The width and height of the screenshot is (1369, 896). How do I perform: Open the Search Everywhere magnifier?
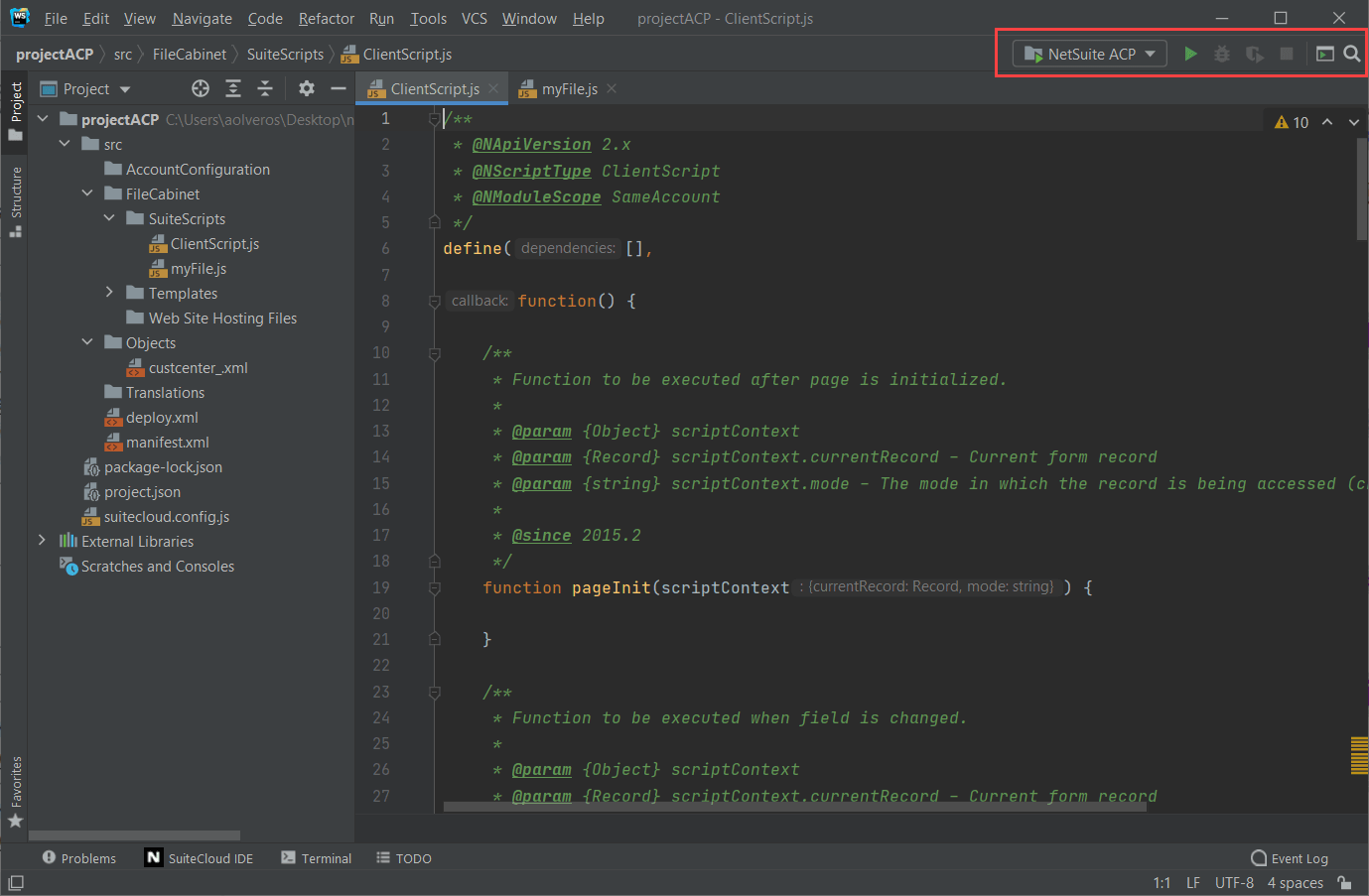tap(1352, 54)
